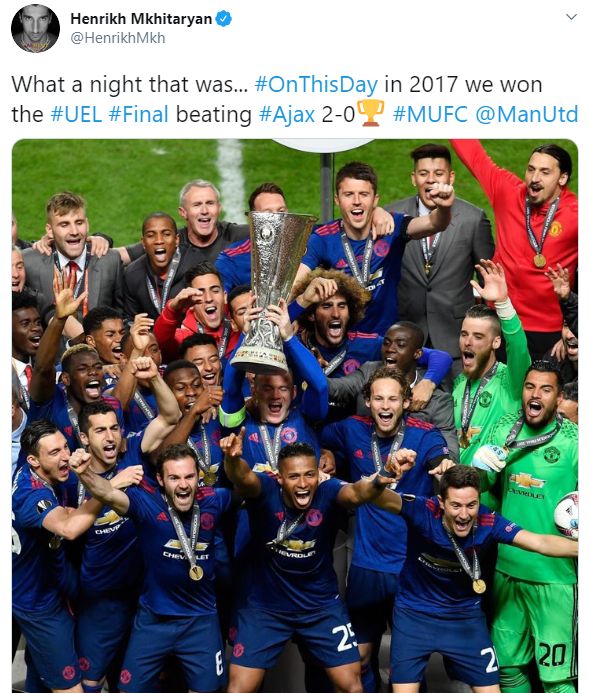Visit the @HenrikhMkh handle profile
589x693 pixels.
(118, 38)
